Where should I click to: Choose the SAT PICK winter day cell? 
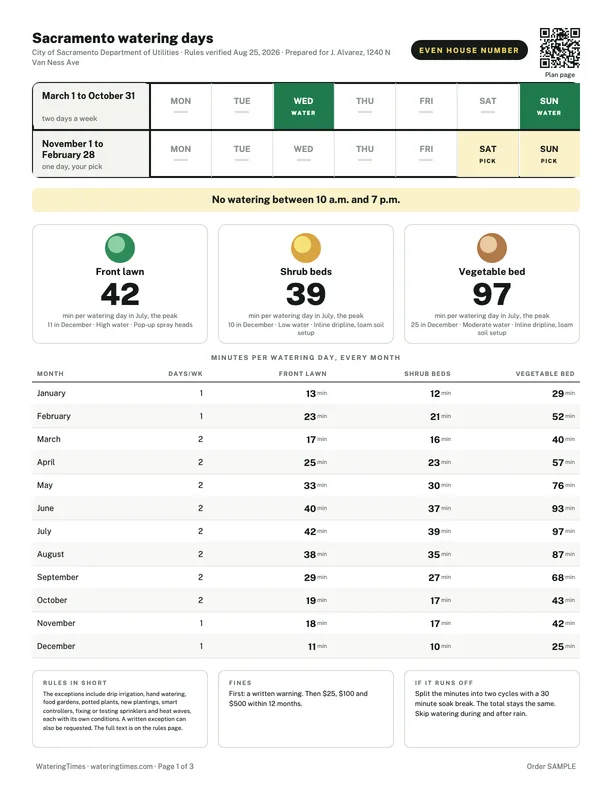(488, 154)
